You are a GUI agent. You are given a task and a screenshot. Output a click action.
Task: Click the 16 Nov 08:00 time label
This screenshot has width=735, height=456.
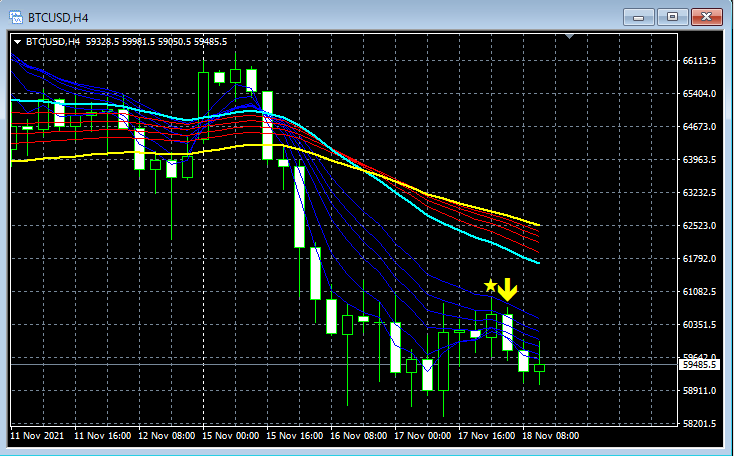point(359,436)
